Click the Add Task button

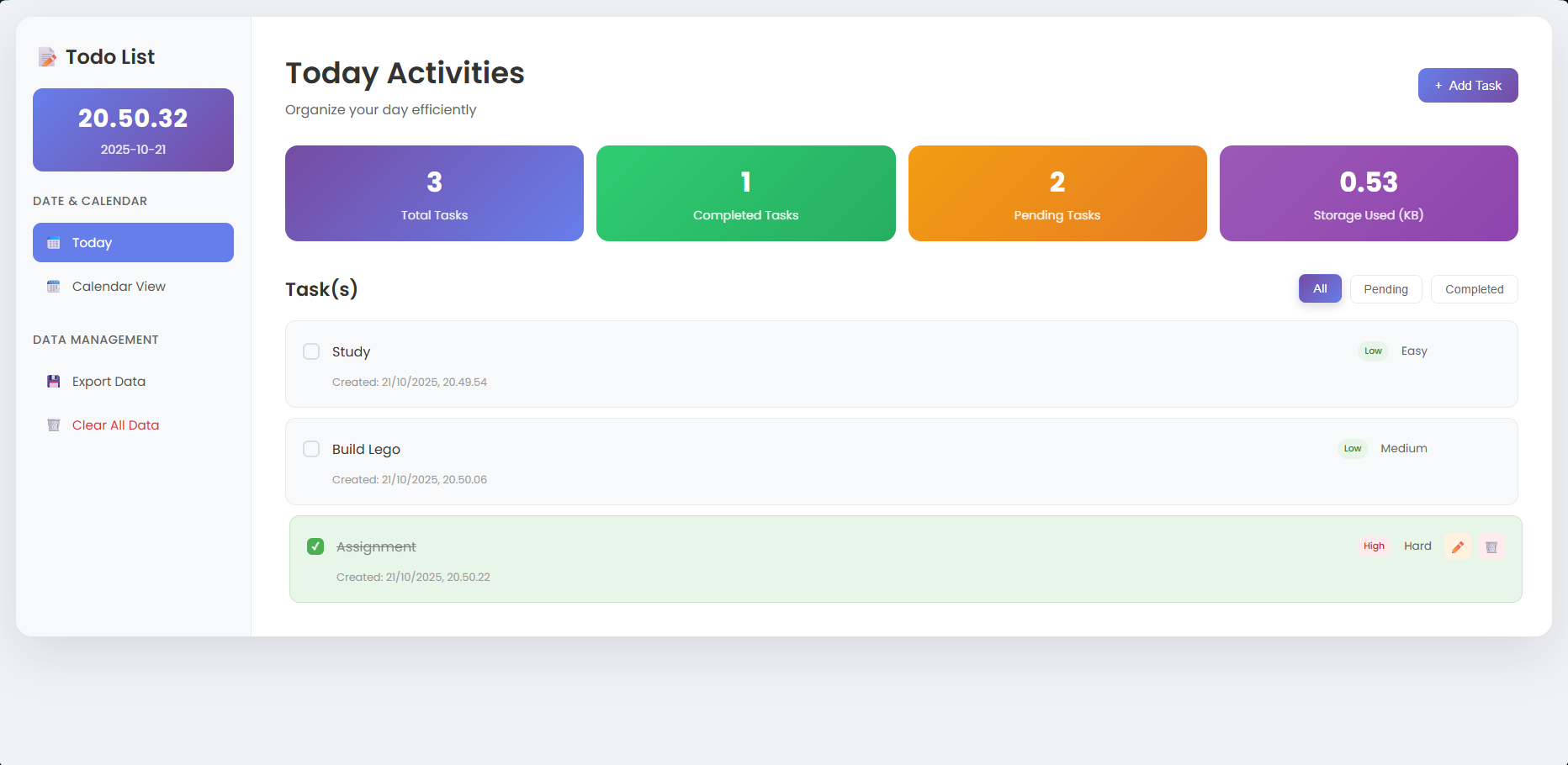[1468, 85]
